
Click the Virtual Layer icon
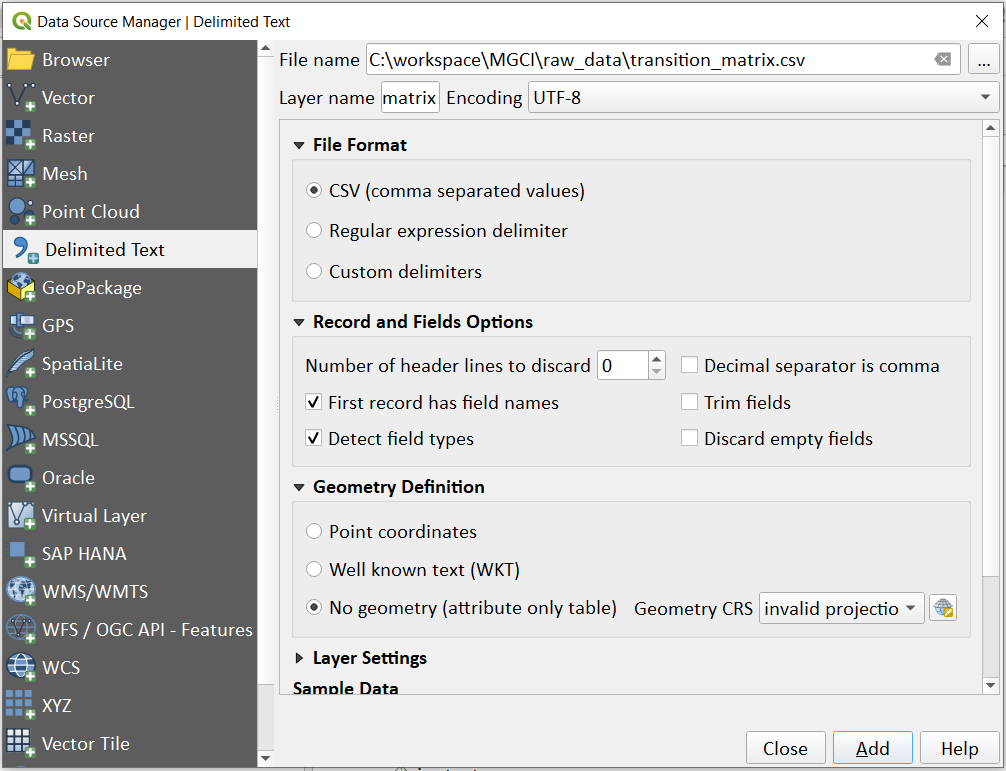tap(21, 515)
